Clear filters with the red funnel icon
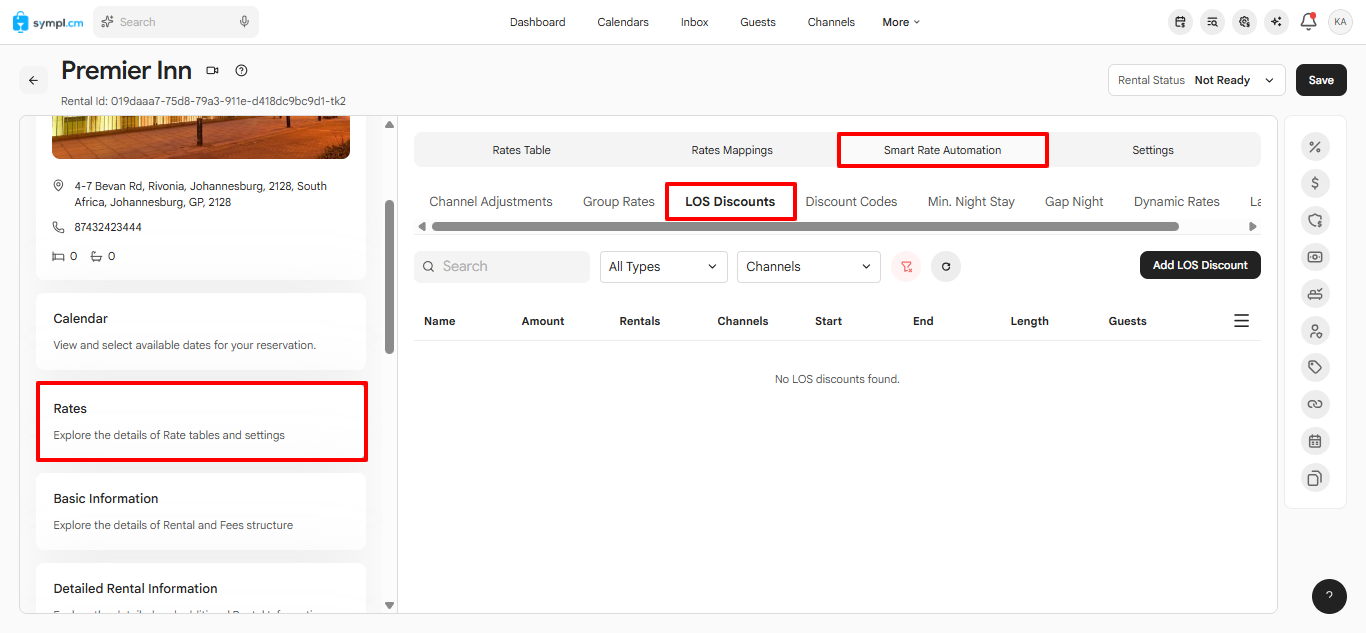Viewport: 1366px width, 633px height. (x=906, y=267)
